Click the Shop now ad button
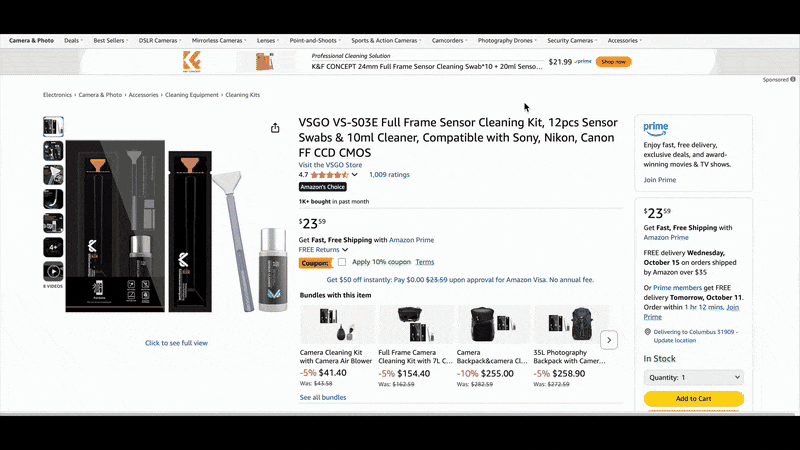800x450 pixels. click(x=613, y=61)
